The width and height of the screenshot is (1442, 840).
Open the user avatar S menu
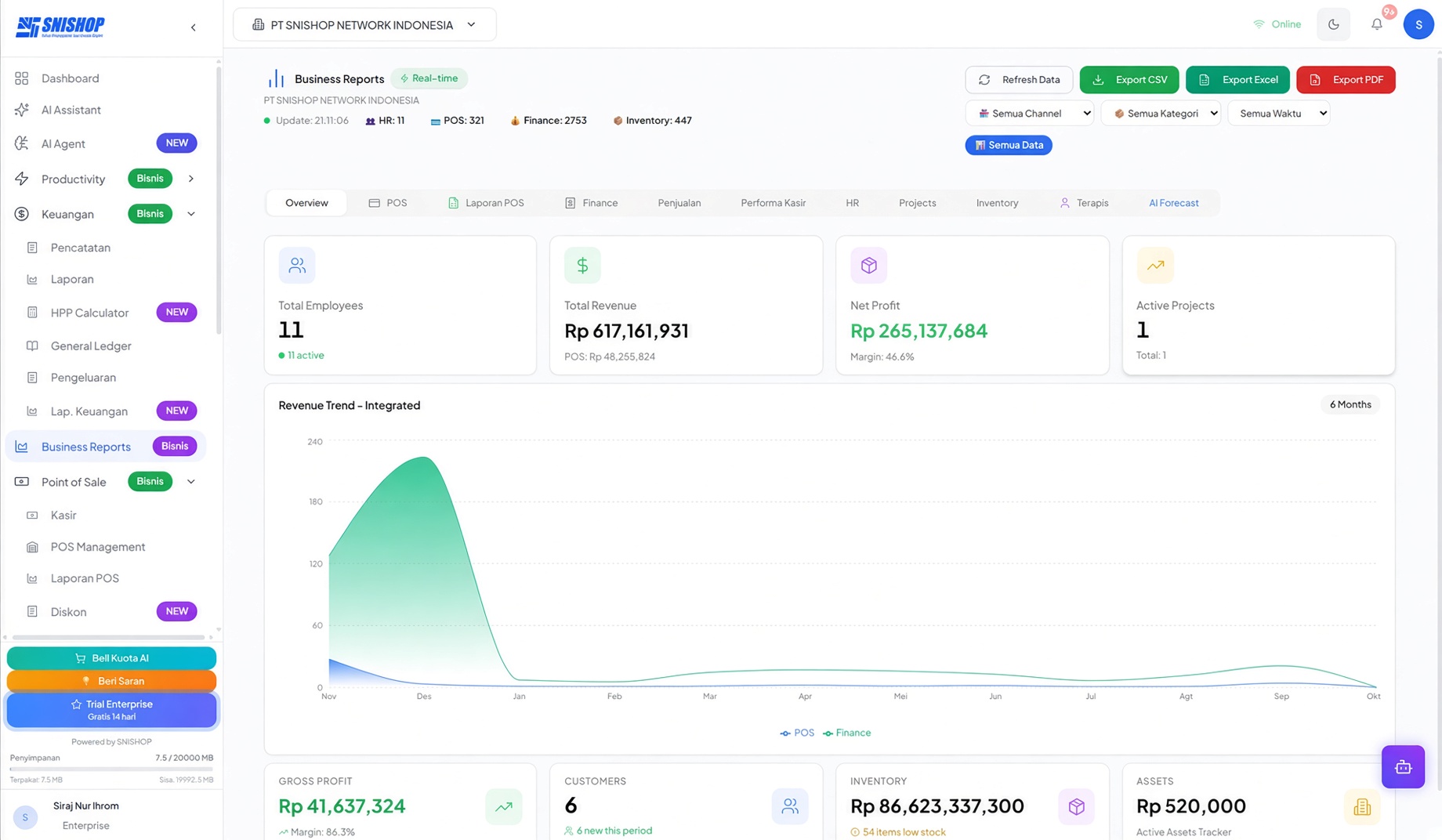click(x=1418, y=24)
